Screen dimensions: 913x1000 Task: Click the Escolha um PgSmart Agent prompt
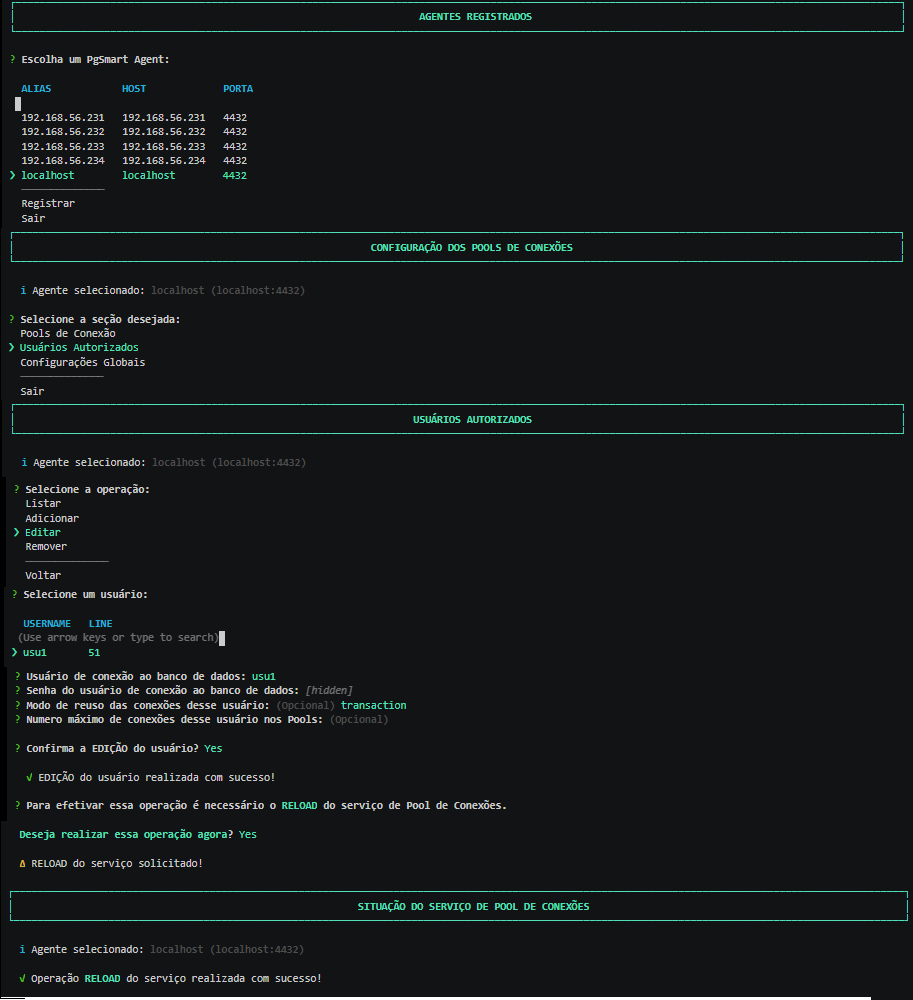click(x=96, y=59)
